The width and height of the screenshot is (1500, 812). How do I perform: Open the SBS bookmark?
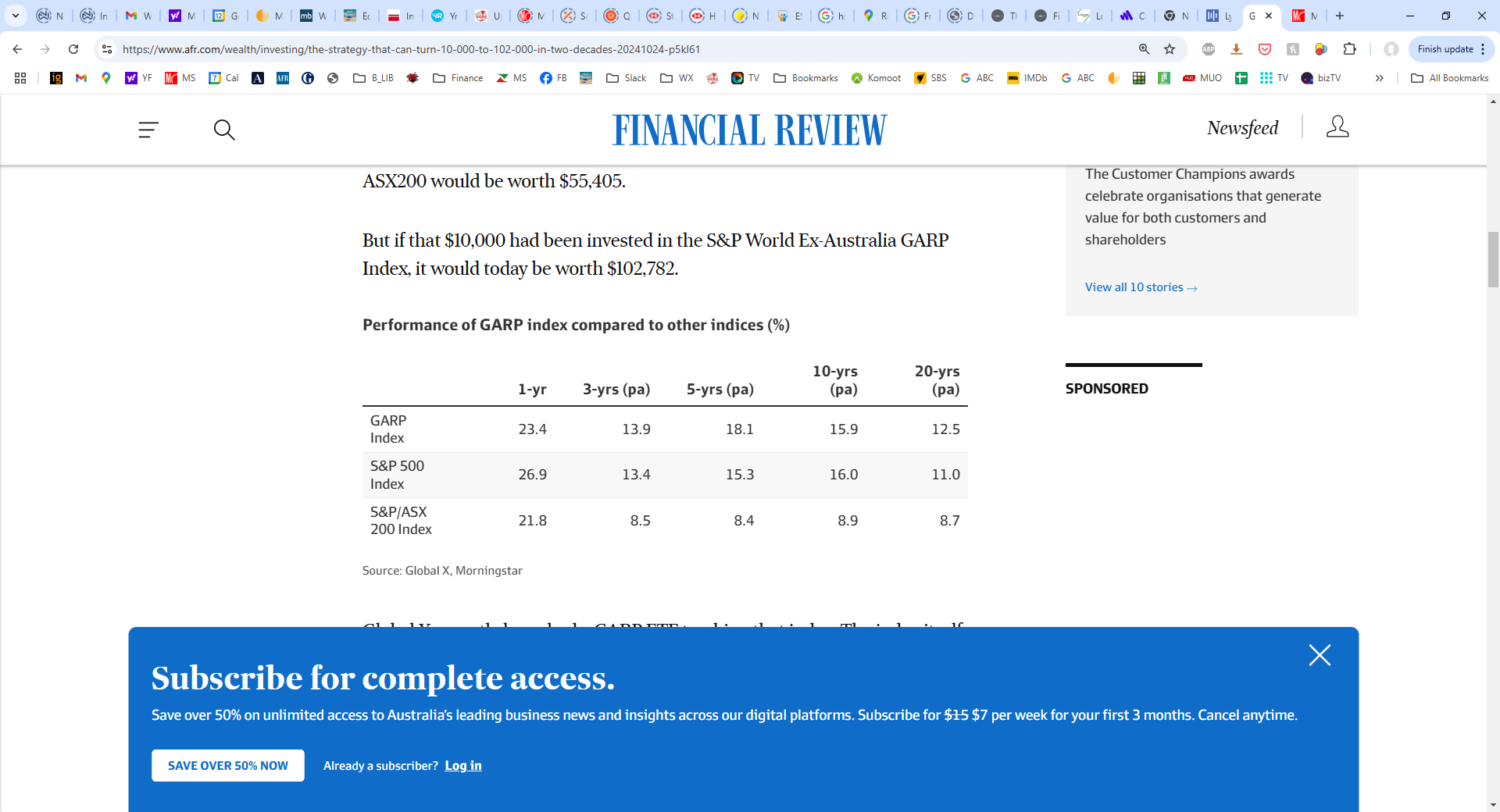pyautogui.click(x=930, y=78)
